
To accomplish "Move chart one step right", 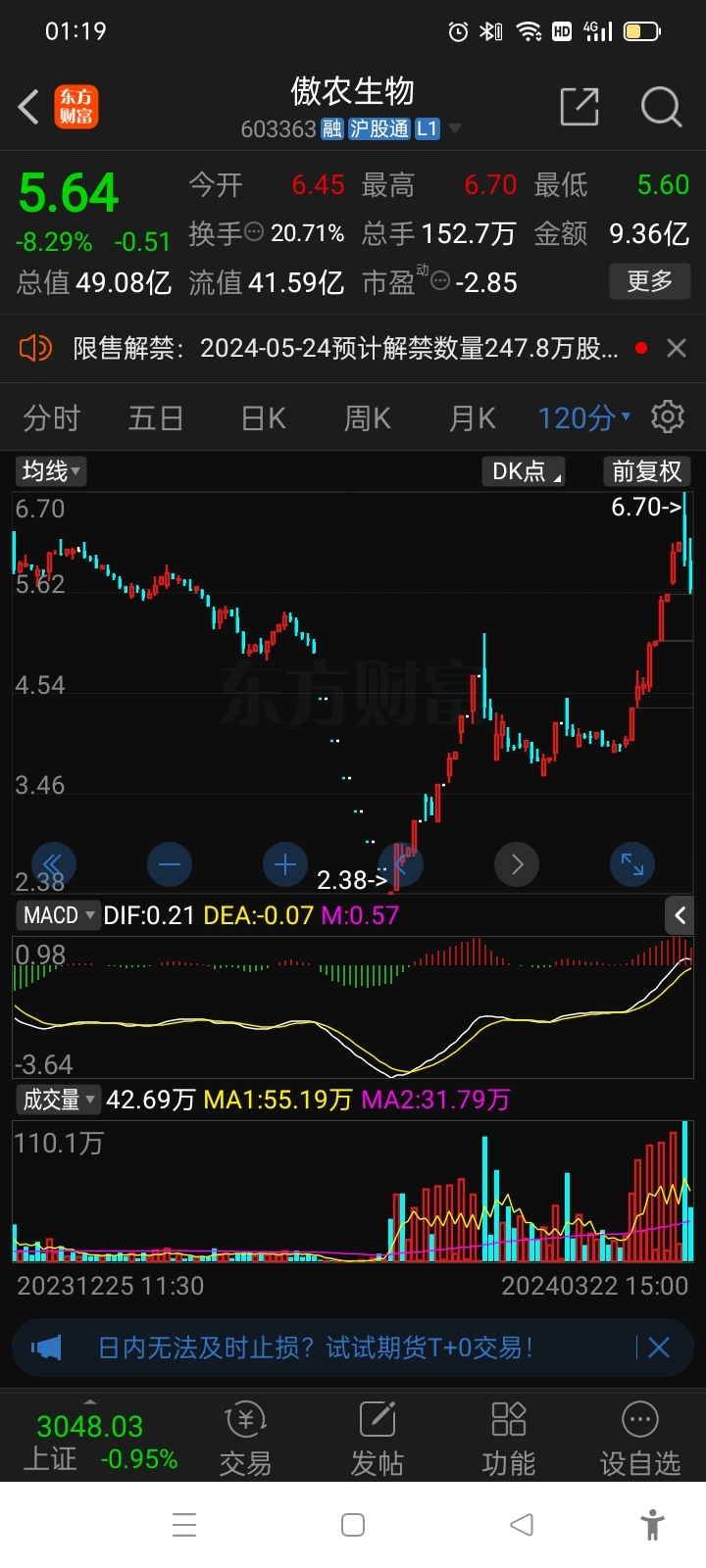I will [x=517, y=864].
